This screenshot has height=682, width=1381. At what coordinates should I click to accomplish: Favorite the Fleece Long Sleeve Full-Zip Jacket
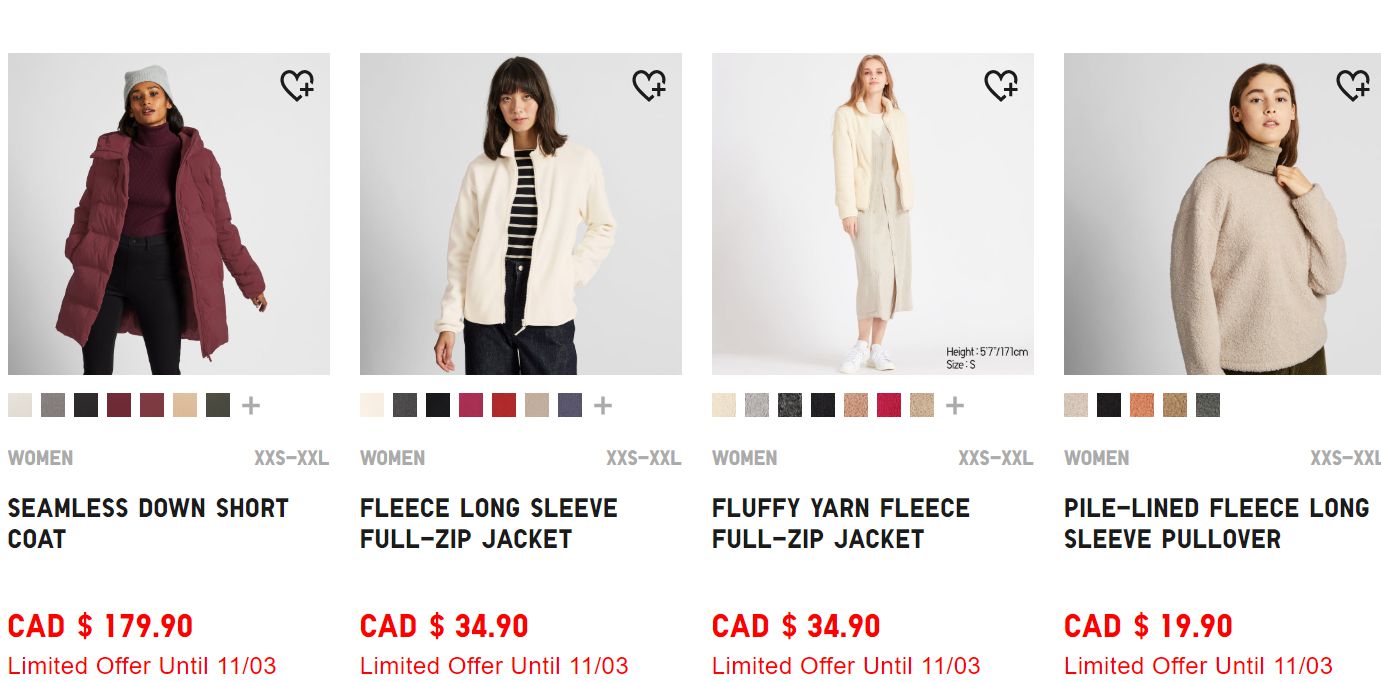click(649, 86)
